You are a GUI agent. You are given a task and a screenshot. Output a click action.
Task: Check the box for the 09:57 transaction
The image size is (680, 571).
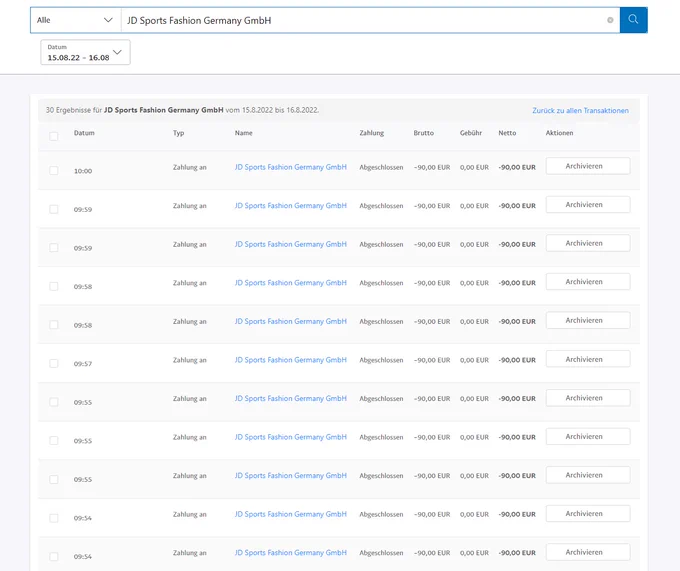(x=54, y=363)
